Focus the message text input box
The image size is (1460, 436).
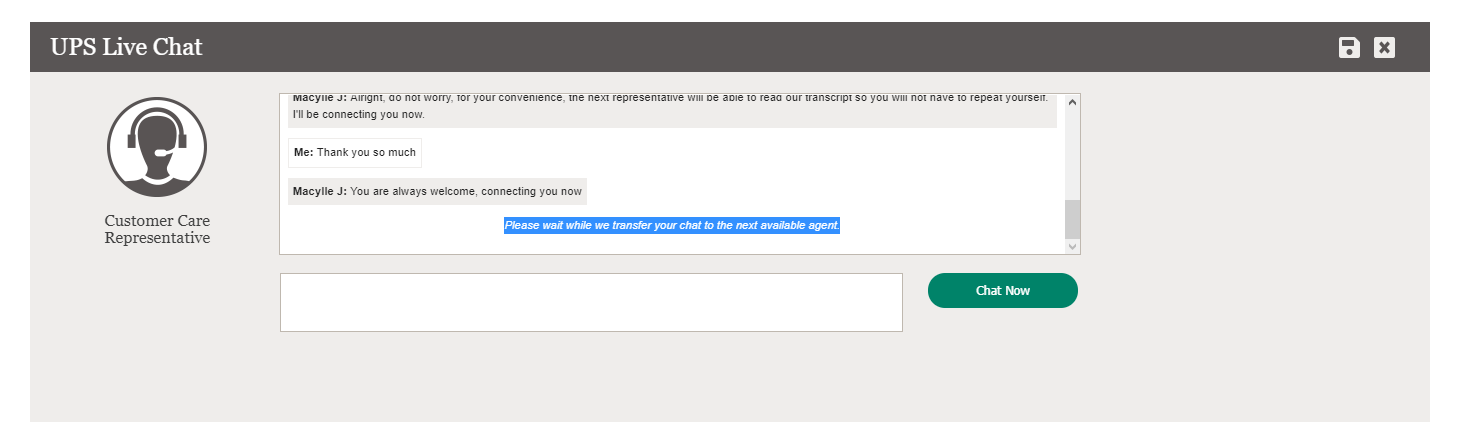point(591,302)
